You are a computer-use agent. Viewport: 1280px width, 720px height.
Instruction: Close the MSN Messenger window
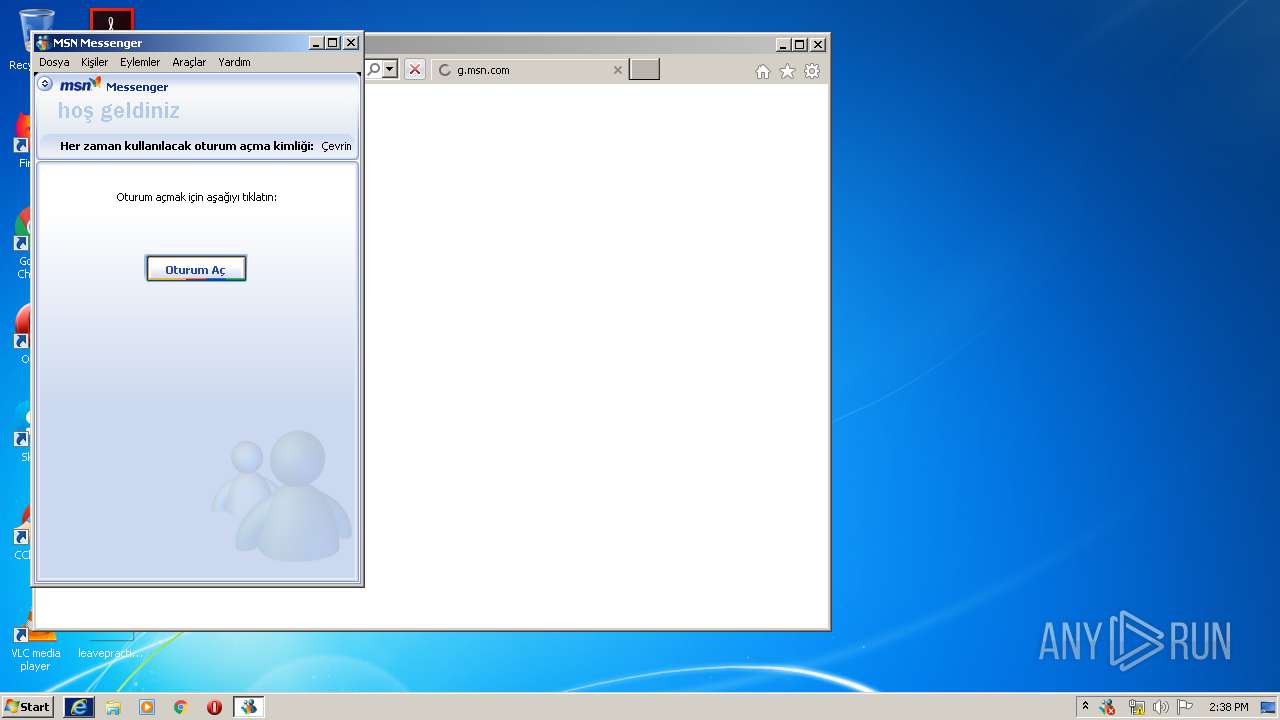(x=351, y=43)
